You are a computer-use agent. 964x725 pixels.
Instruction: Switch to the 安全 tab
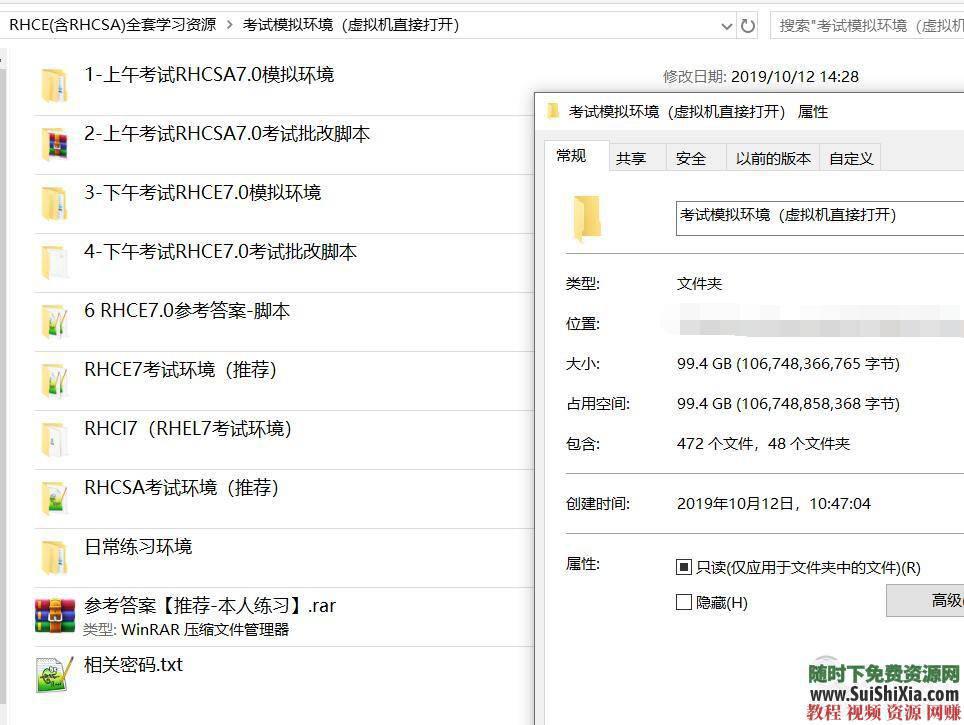click(691, 157)
